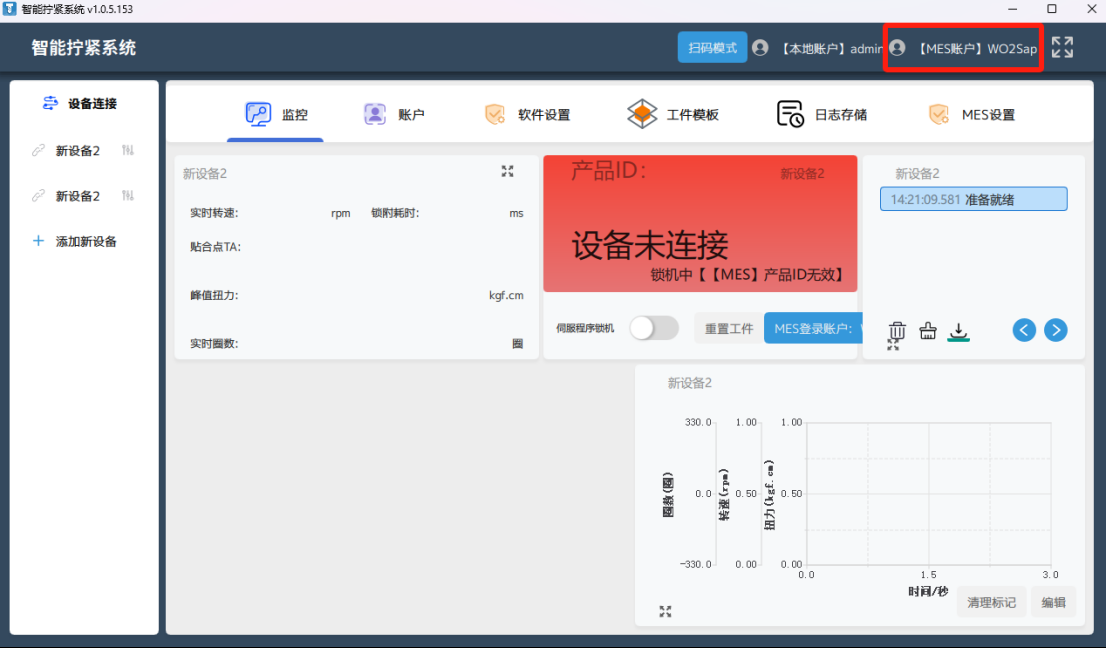Enter fullscreen using the expand icon in header
This screenshot has width=1106, height=648.
pos(1062,47)
